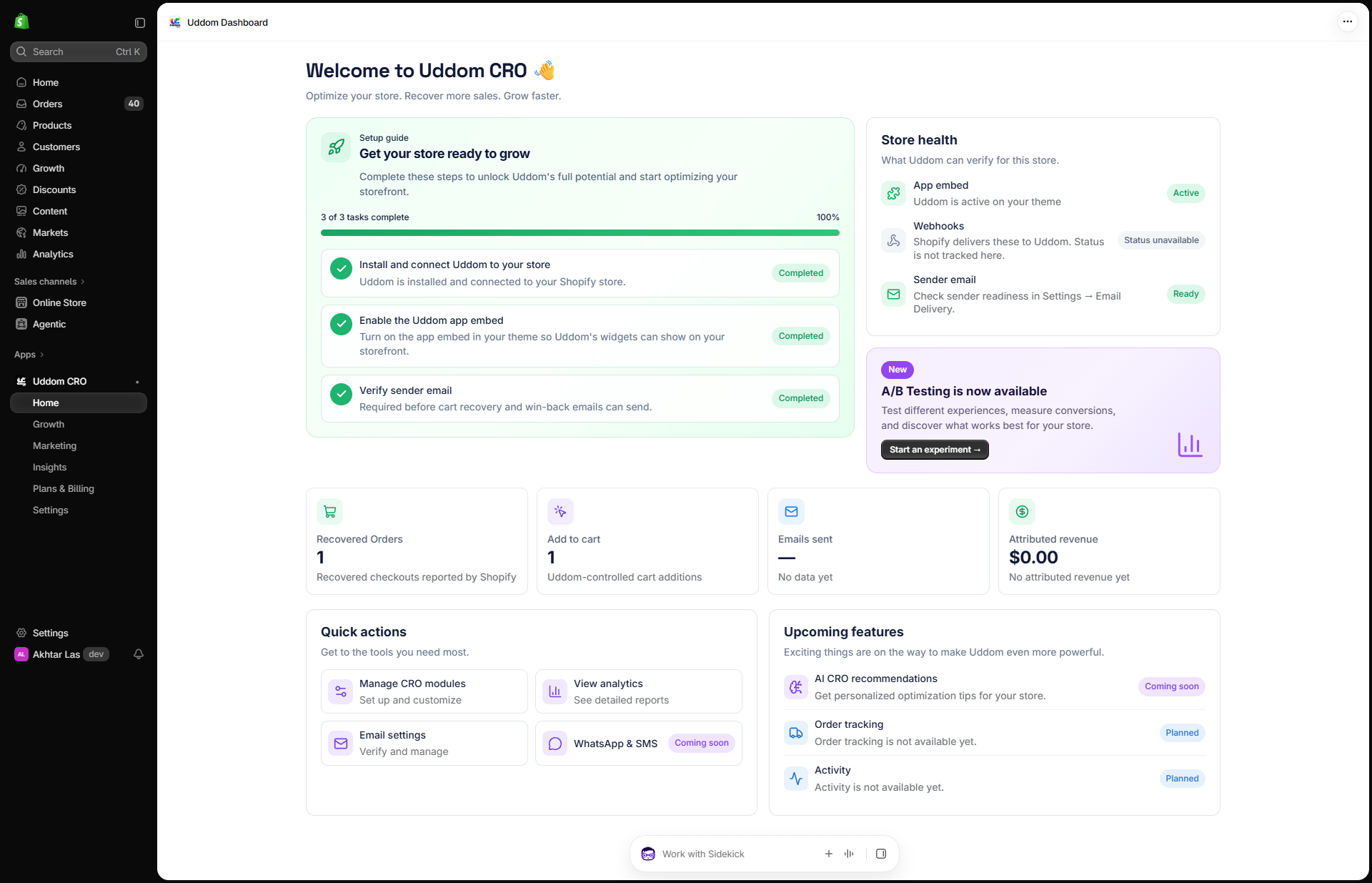Click the Enable app embed completed checkmark
The height and width of the screenshot is (883, 1372).
coord(341,325)
